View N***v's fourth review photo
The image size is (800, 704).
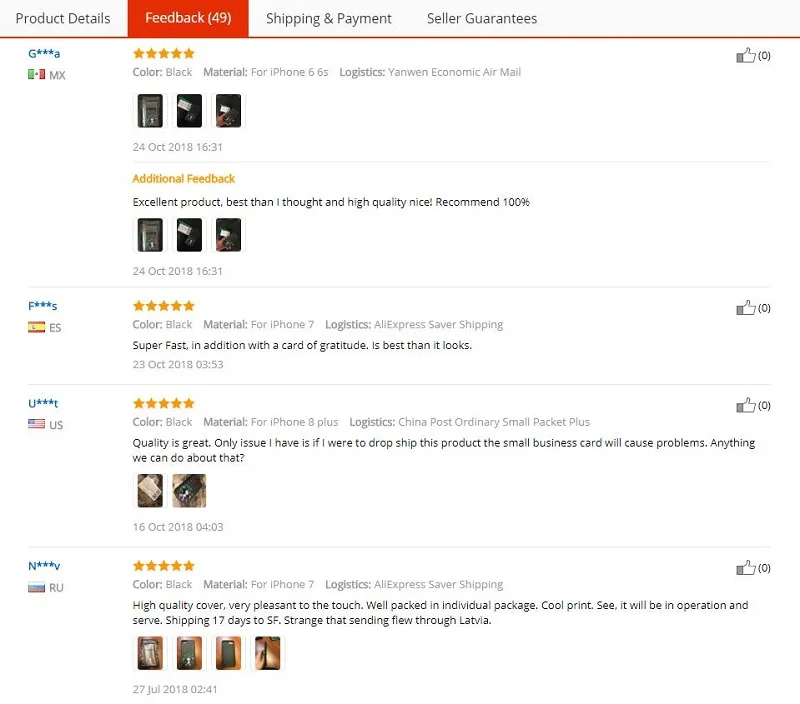pos(268,653)
